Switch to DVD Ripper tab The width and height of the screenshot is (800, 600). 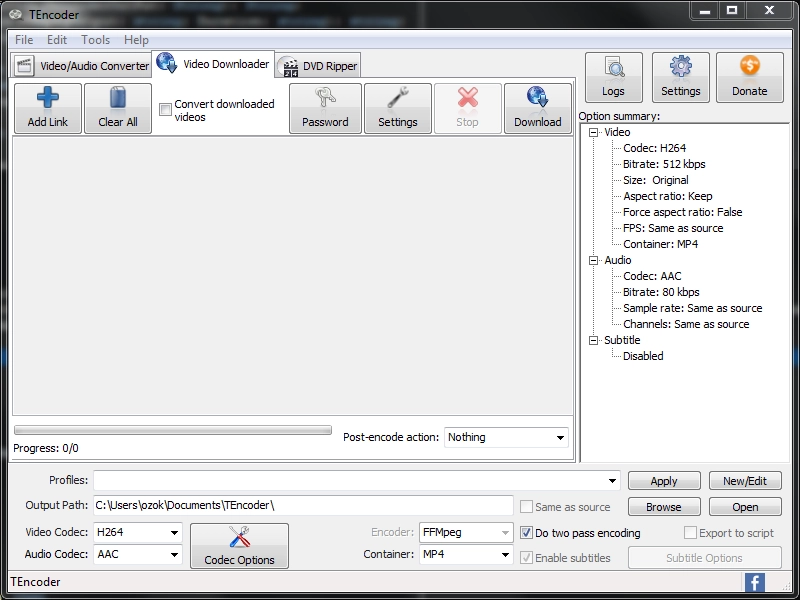319,66
